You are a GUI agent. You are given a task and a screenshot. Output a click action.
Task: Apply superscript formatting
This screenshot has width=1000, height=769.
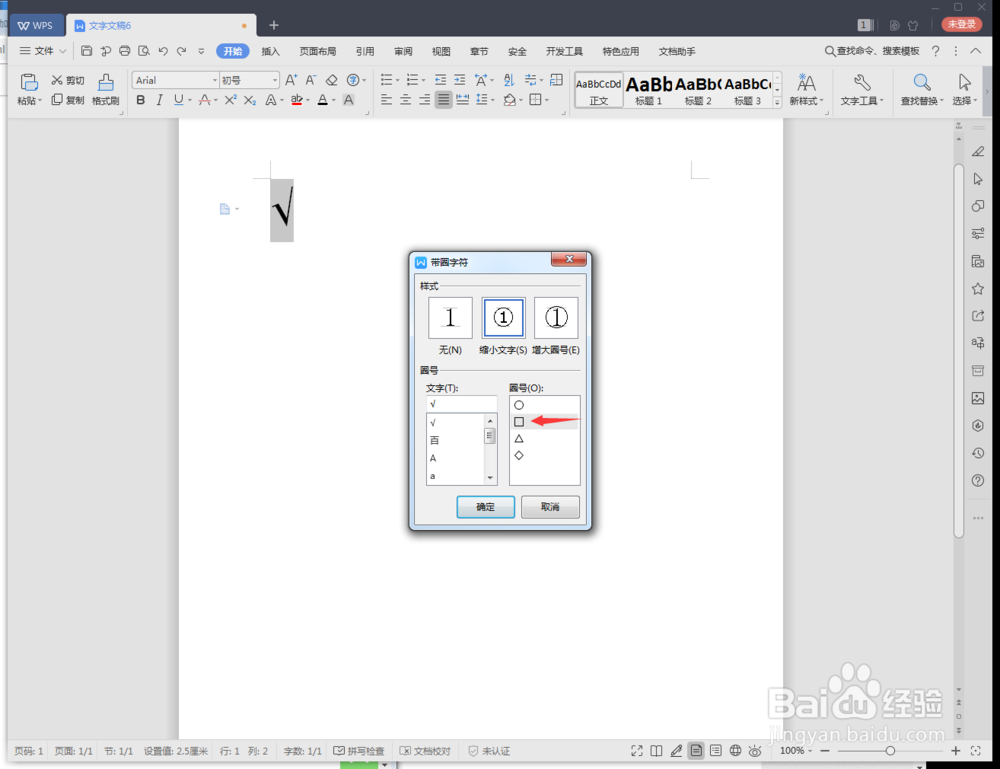(230, 100)
